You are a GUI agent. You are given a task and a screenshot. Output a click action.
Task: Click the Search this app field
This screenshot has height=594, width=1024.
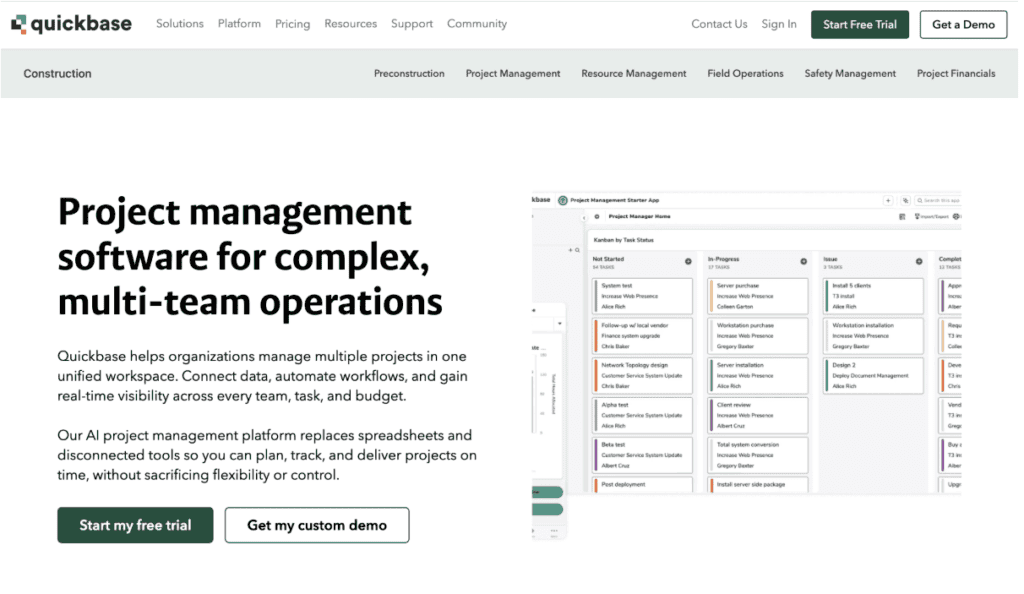pos(942,200)
